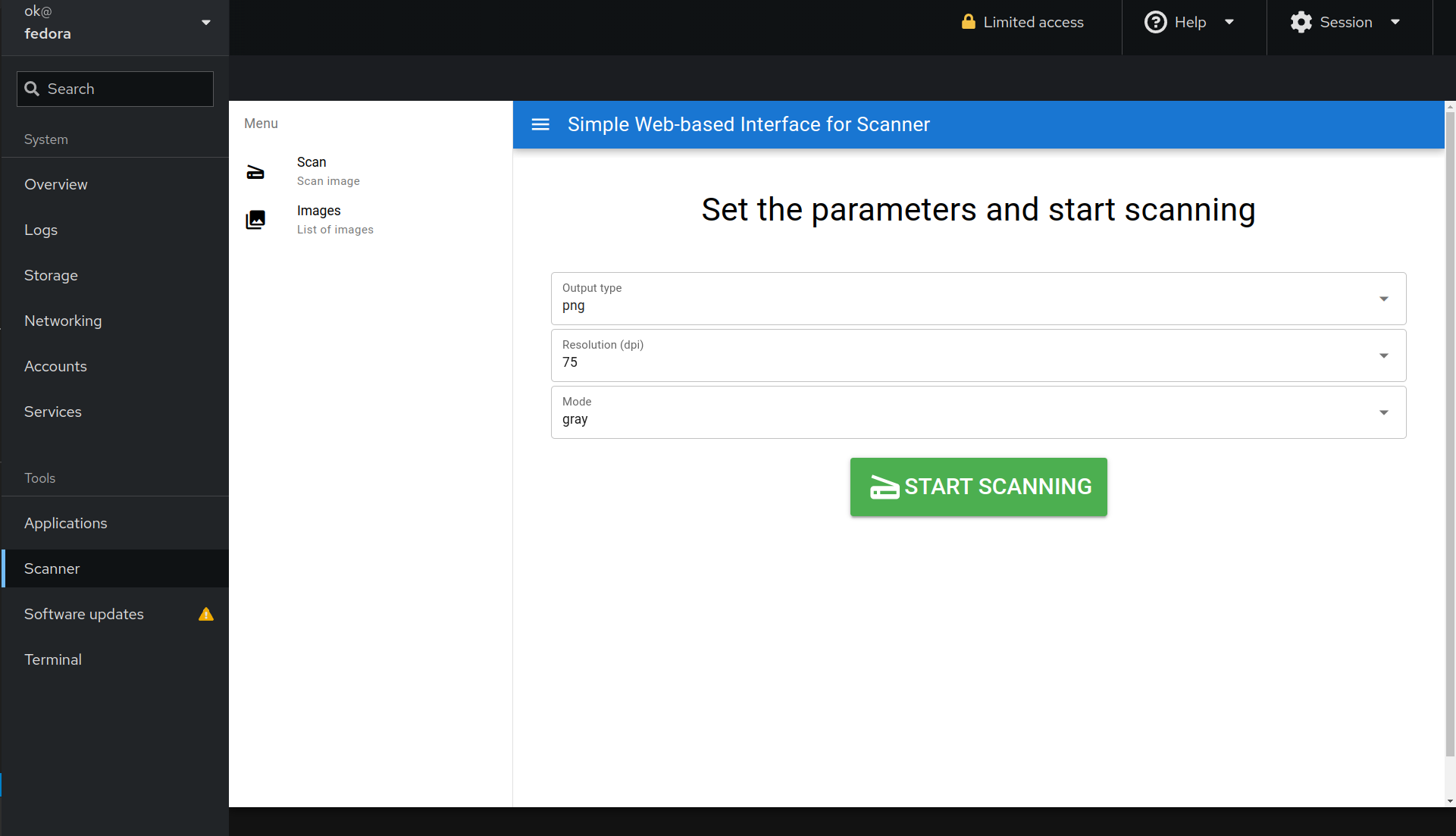Expand the Resolution (dpi) dropdown
The width and height of the screenshot is (1456, 836).
point(978,355)
